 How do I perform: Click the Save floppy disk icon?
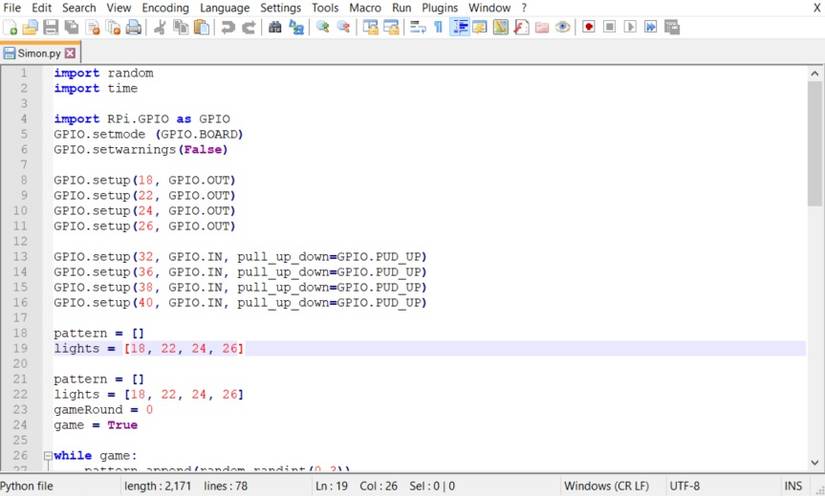[x=51, y=27]
